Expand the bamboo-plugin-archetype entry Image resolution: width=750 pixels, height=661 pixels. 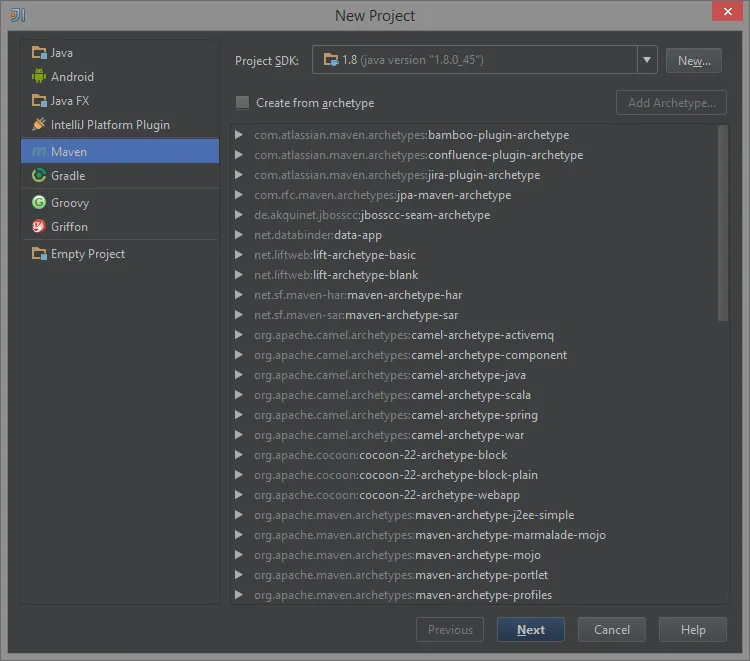pyautogui.click(x=239, y=135)
